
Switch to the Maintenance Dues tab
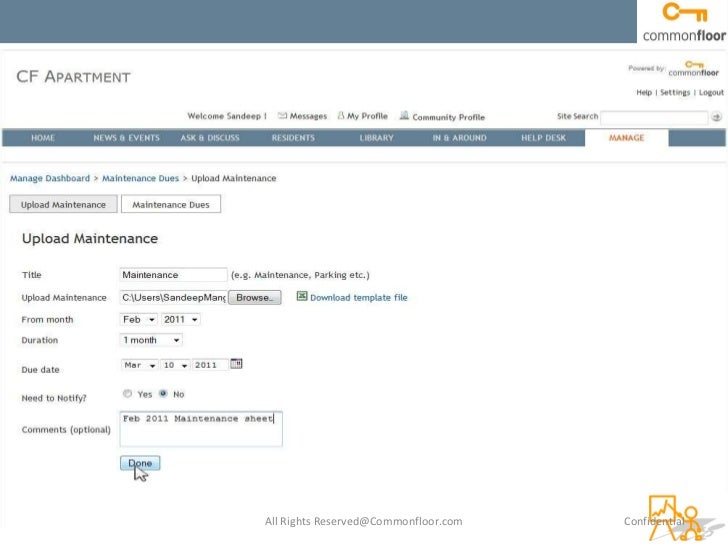(171, 204)
